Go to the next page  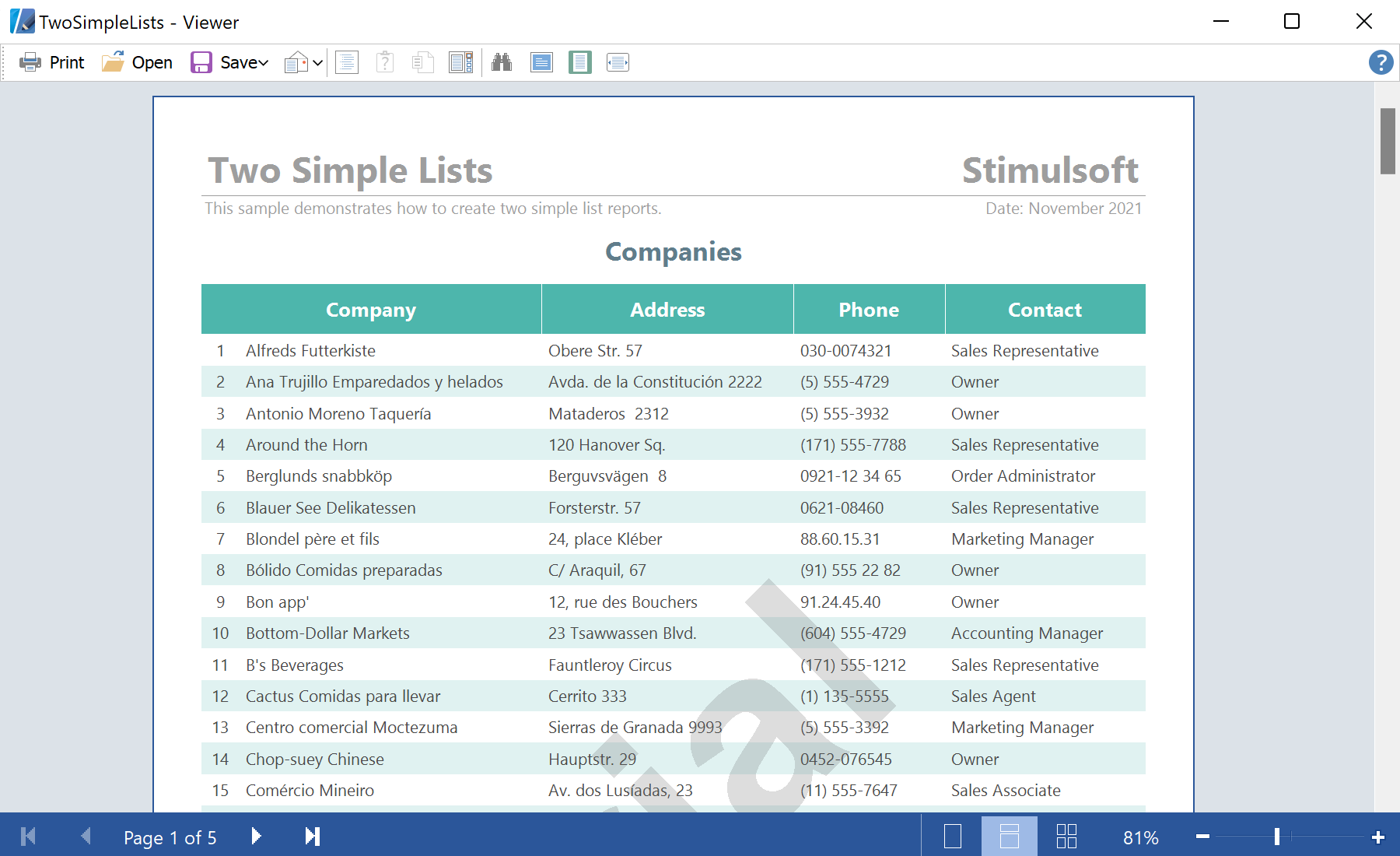(256, 837)
